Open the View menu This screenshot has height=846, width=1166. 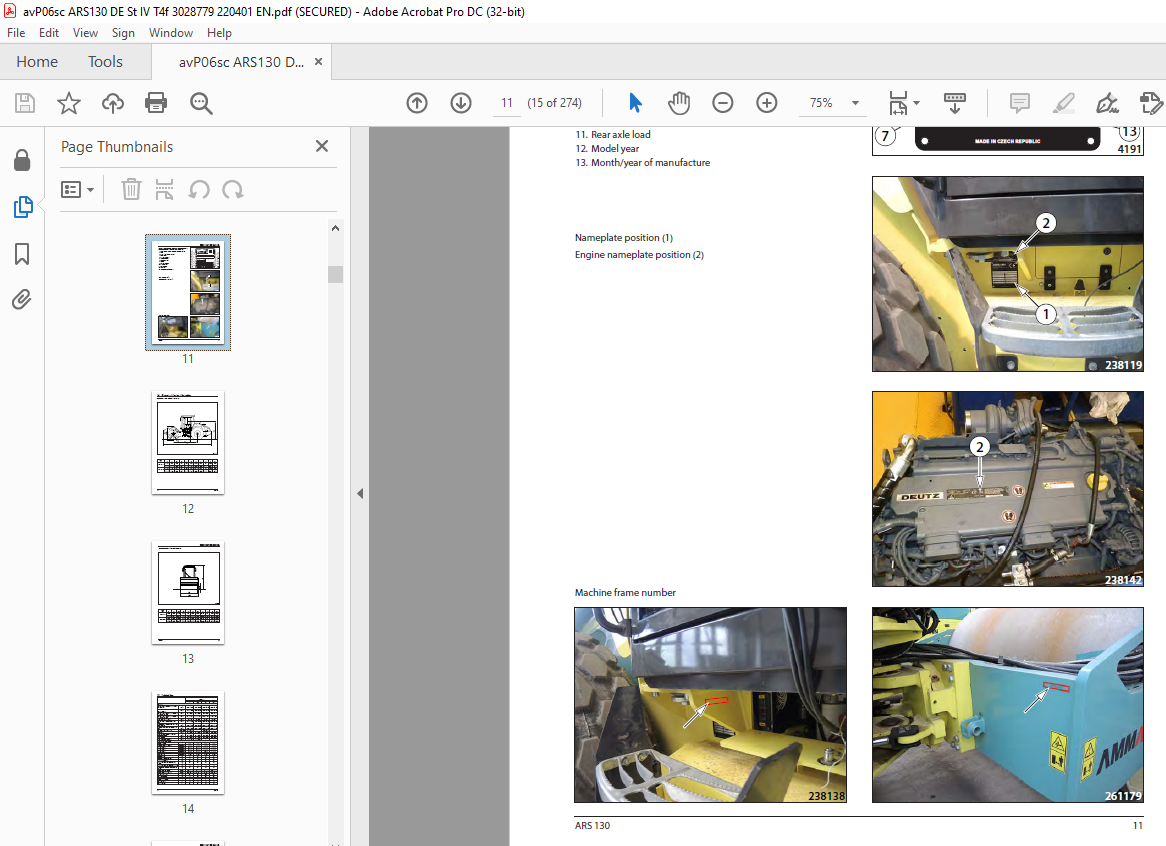pos(85,33)
